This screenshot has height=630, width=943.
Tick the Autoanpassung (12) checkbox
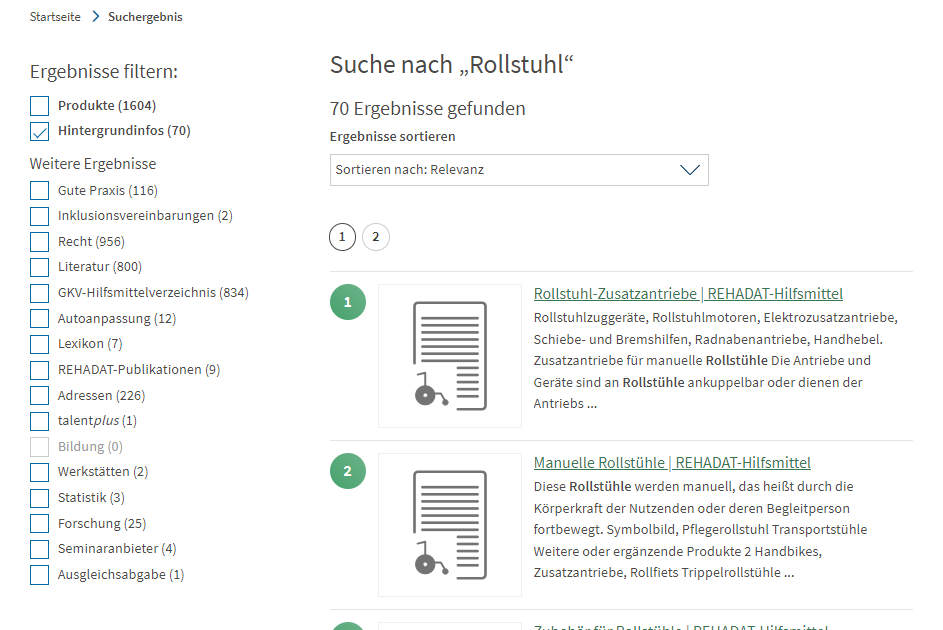(40, 319)
